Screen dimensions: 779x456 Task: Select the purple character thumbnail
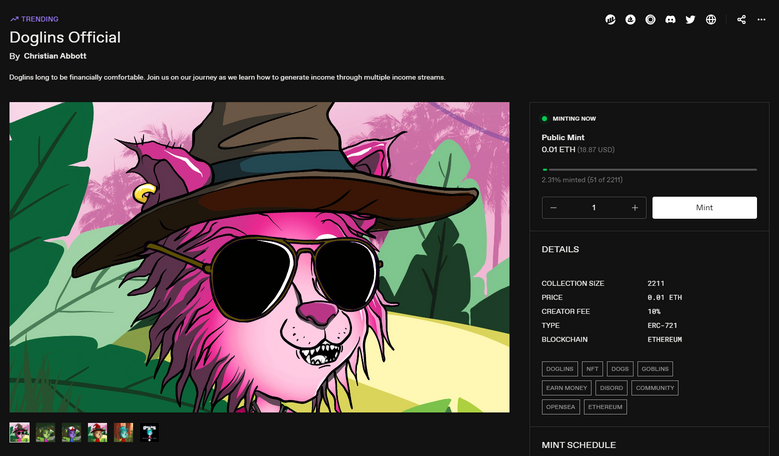(71, 432)
